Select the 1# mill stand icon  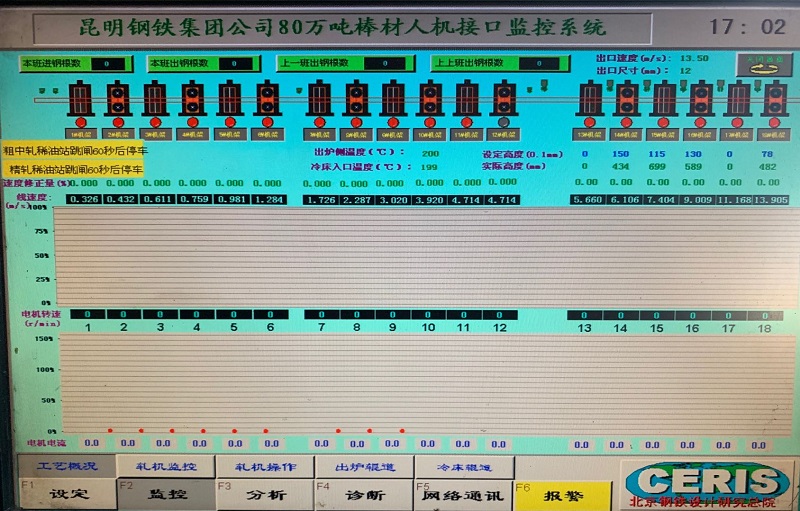point(81,98)
